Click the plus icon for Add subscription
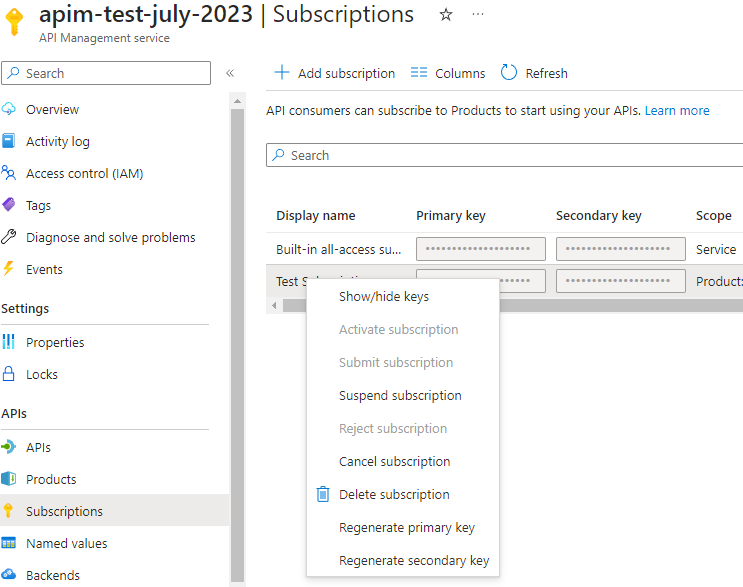The width and height of the screenshot is (743, 587). pyautogui.click(x=282, y=72)
